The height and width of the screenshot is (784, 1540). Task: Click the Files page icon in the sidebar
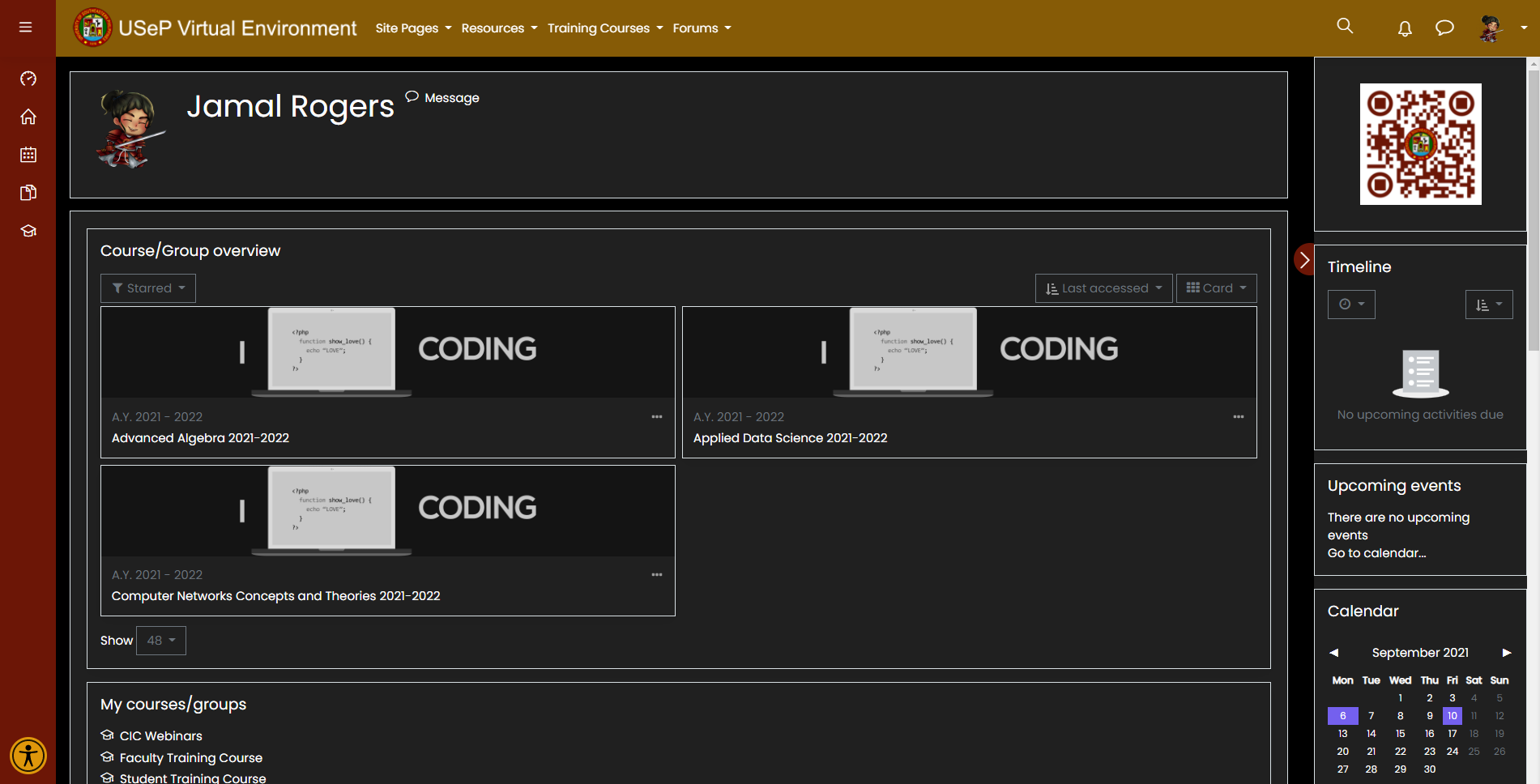(28, 192)
